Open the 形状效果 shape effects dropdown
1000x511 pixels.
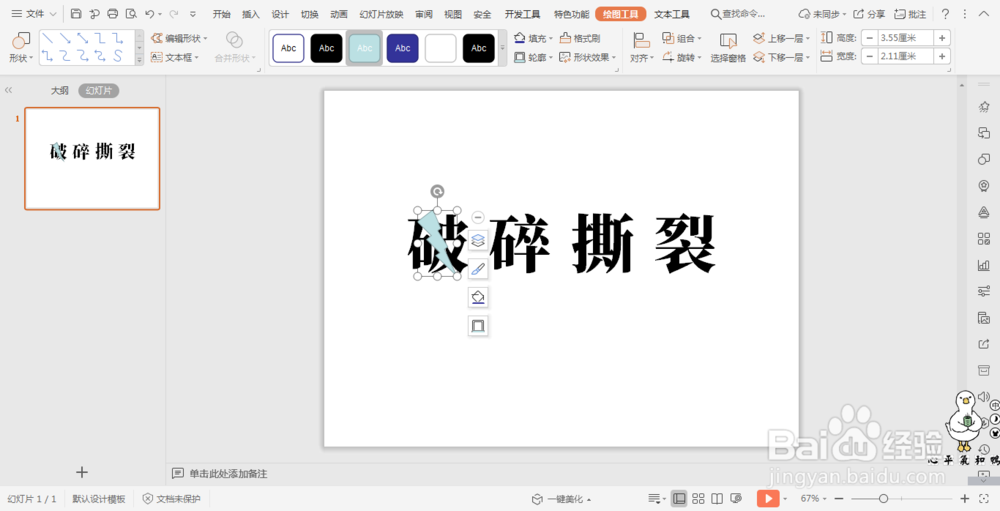pyautogui.click(x=614, y=57)
